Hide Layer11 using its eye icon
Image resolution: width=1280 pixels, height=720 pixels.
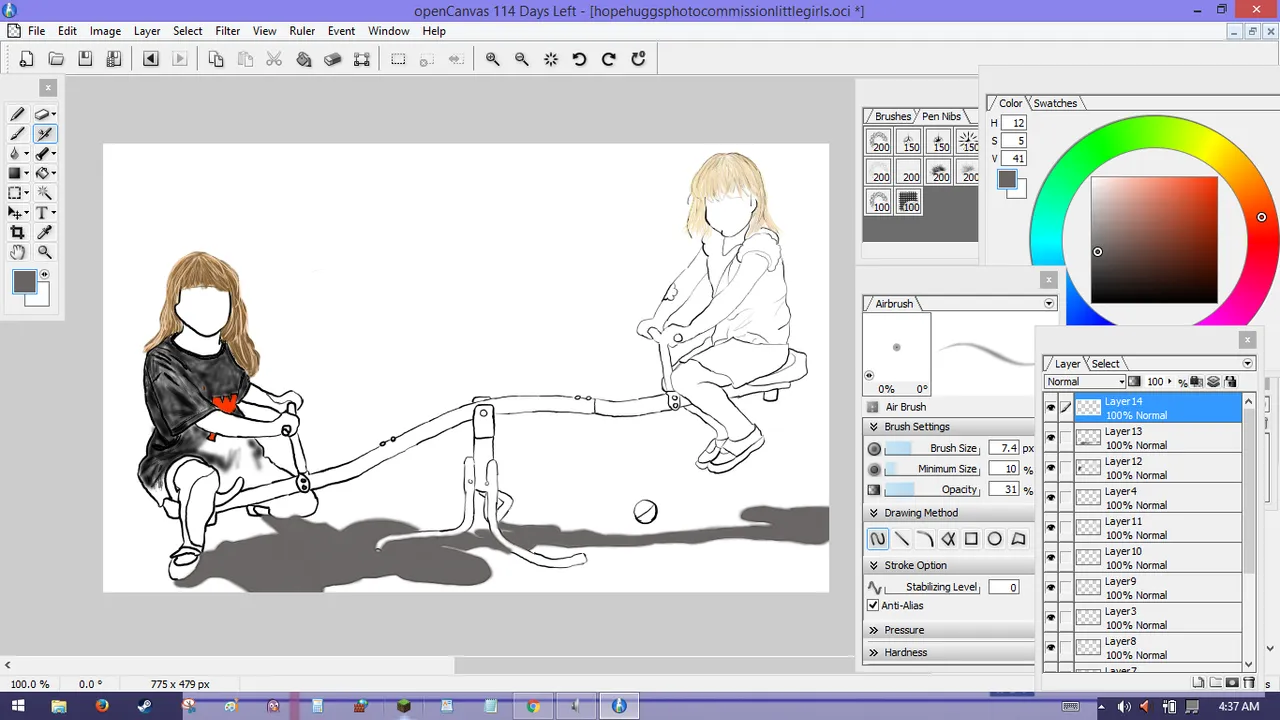coord(1050,528)
